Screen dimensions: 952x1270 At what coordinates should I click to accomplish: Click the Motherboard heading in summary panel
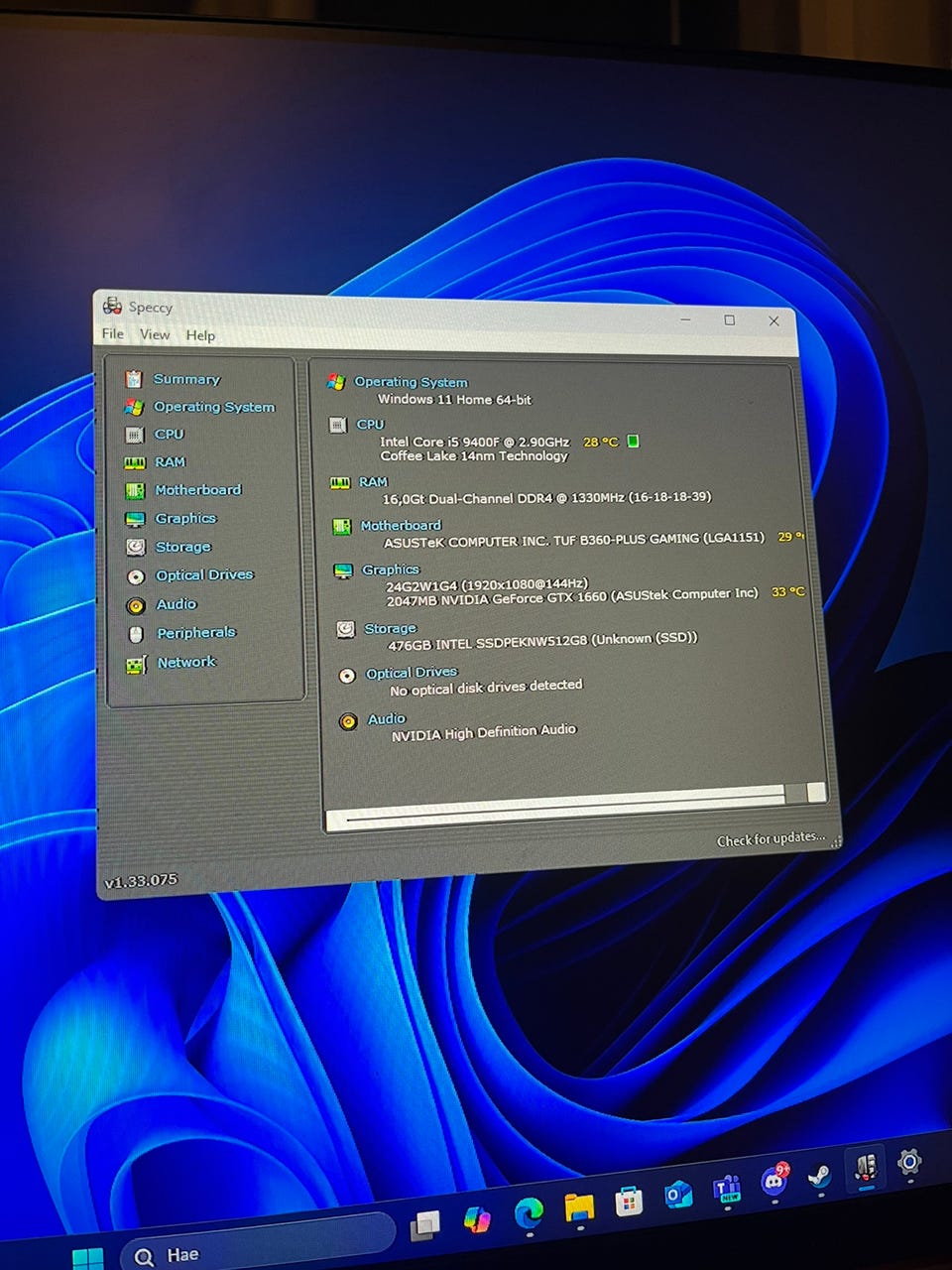(401, 525)
